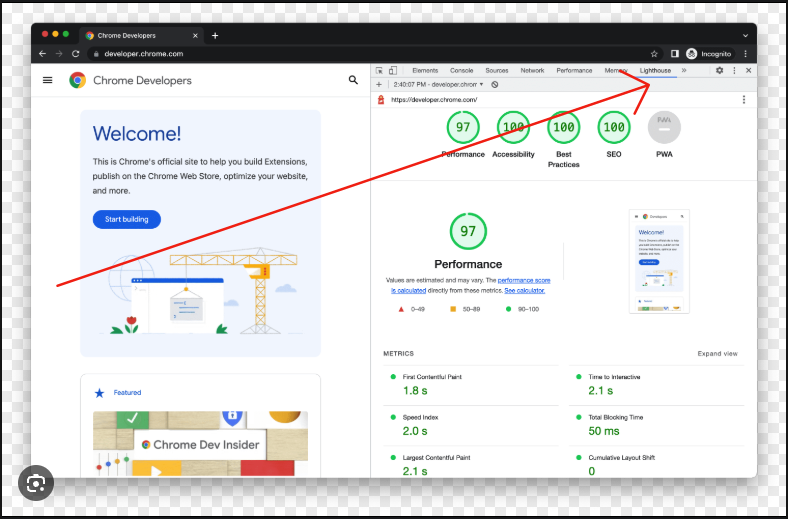Screen dimensions: 788x519
Task: Click the Welcome! heading
Action: click(x=137, y=134)
